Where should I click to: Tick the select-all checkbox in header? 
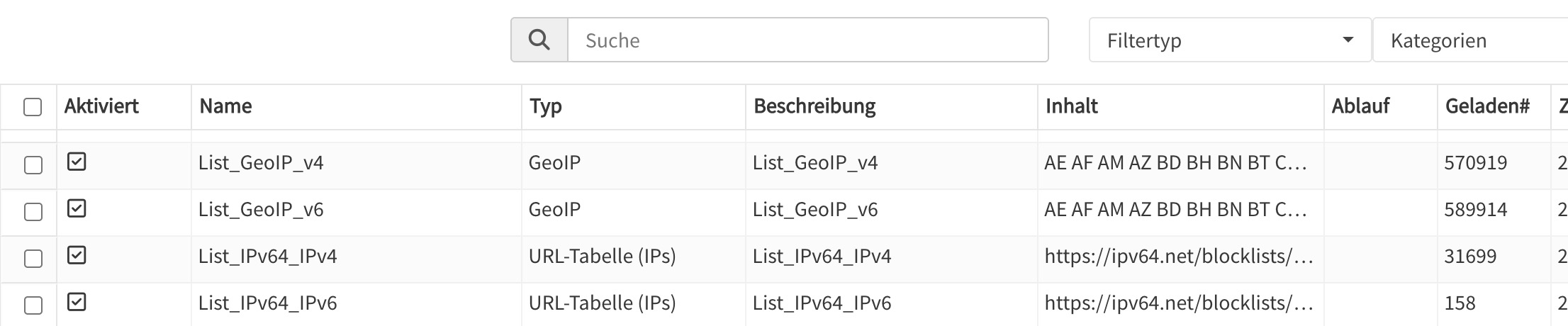33,107
